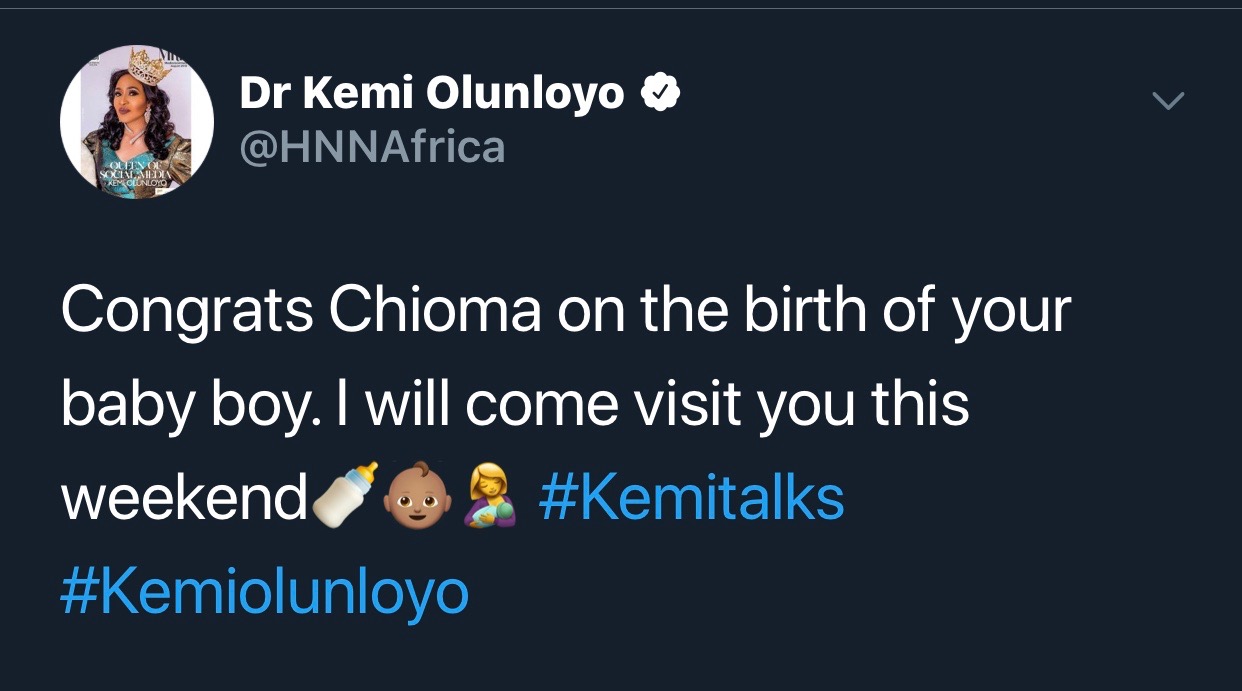
Task: Click the blue verified badge
Action: click(659, 94)
